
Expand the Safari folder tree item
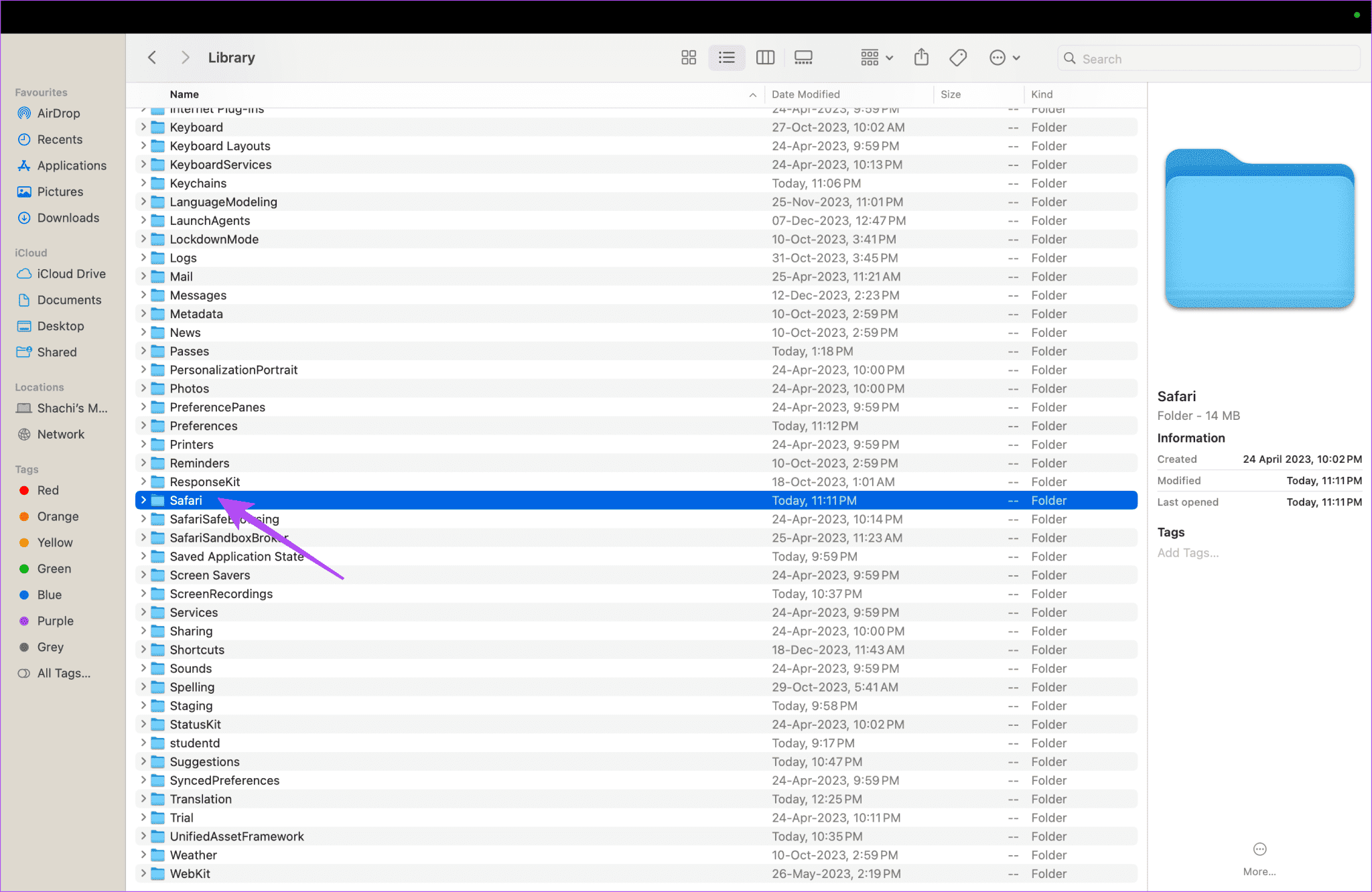click(x=142, y=500)
